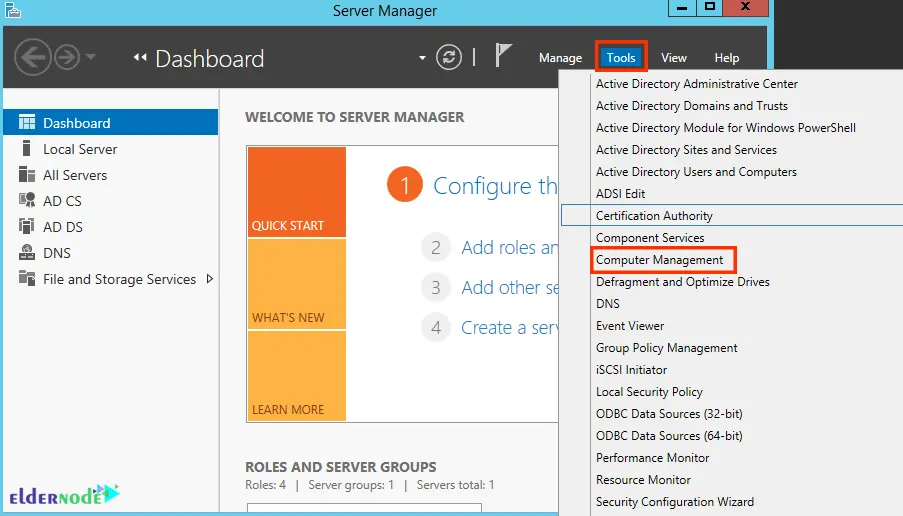Click the AD CS role icon

click(x=26, y=200)
